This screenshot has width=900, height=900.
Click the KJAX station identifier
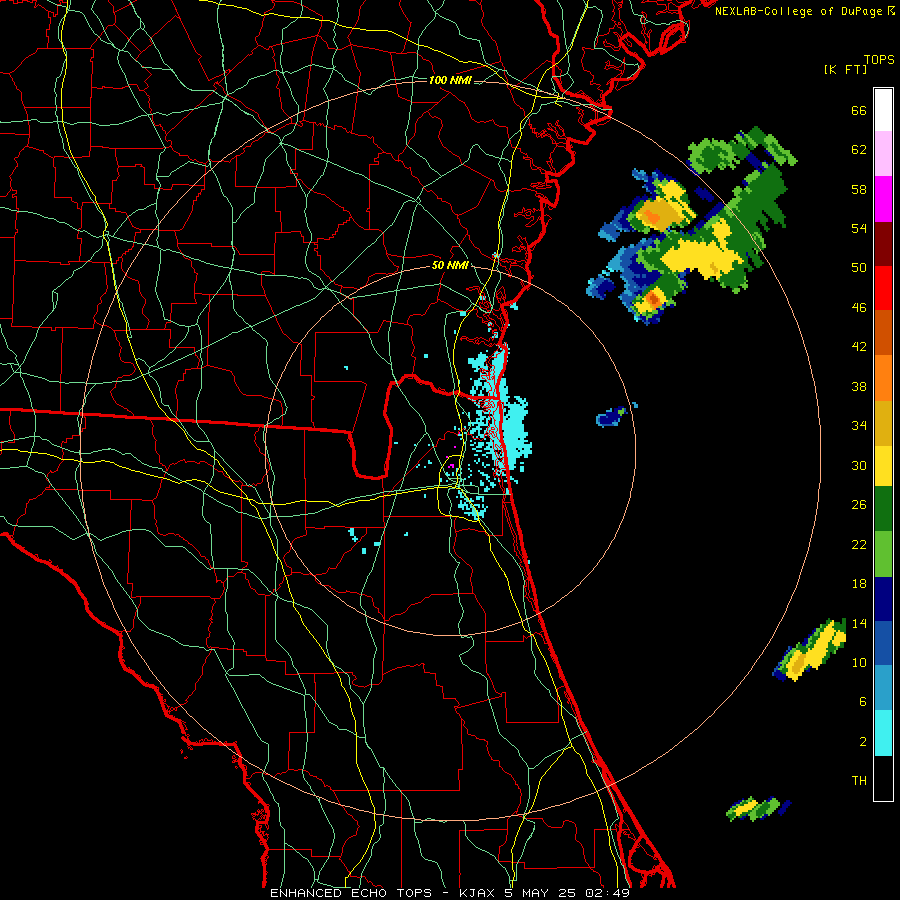click(x=478, y=893)
